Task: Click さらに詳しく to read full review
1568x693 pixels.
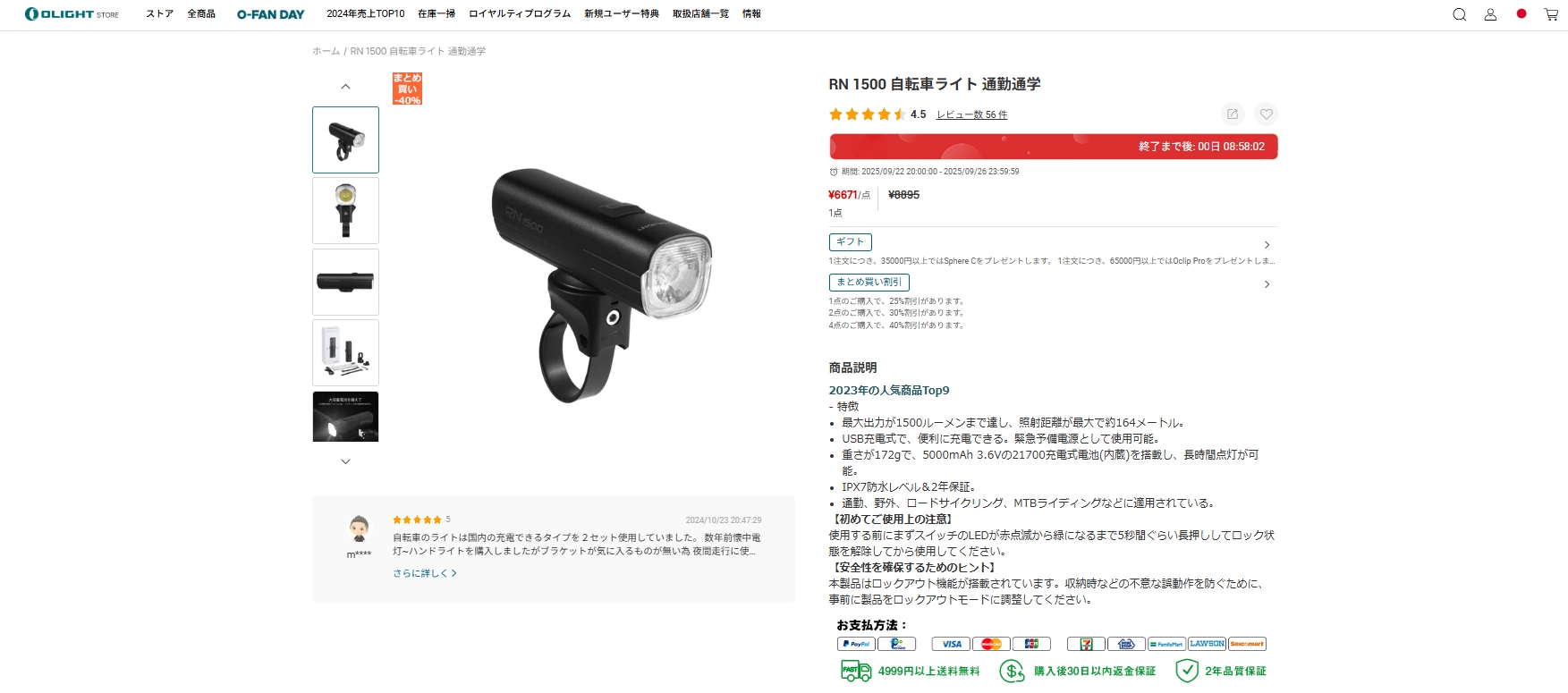Action: pos(425,573)
